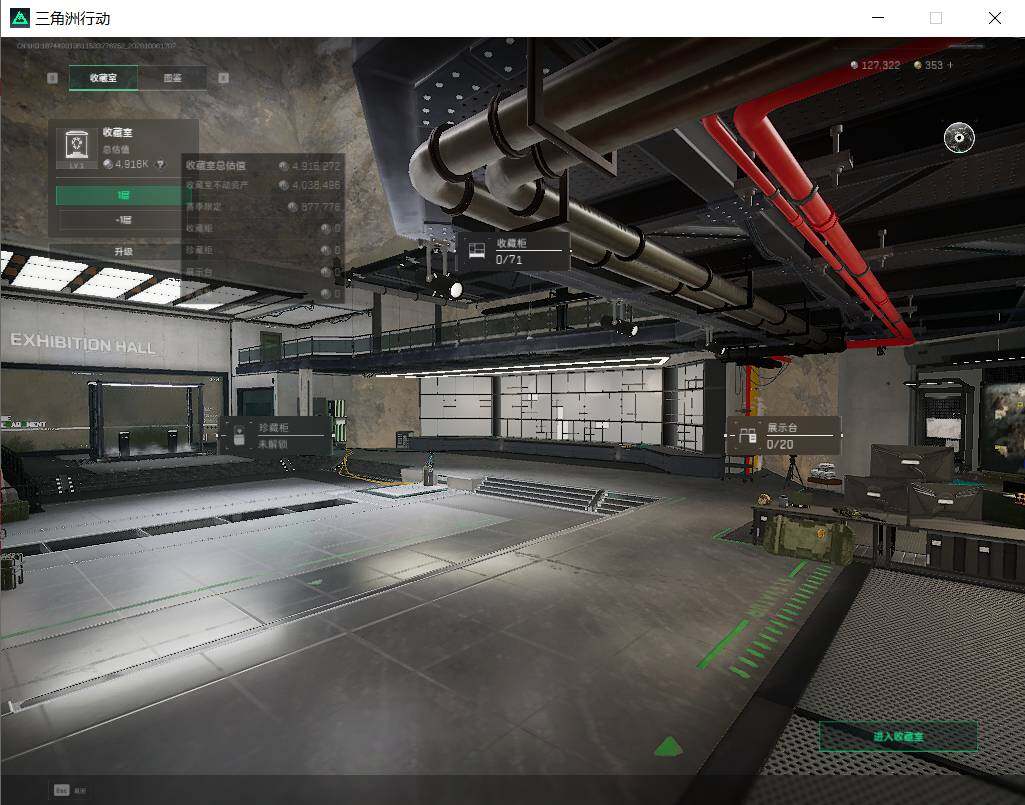The image size is (1025, 805).
Task: Click the 877,776 value
Action: [x=321, y=207]
